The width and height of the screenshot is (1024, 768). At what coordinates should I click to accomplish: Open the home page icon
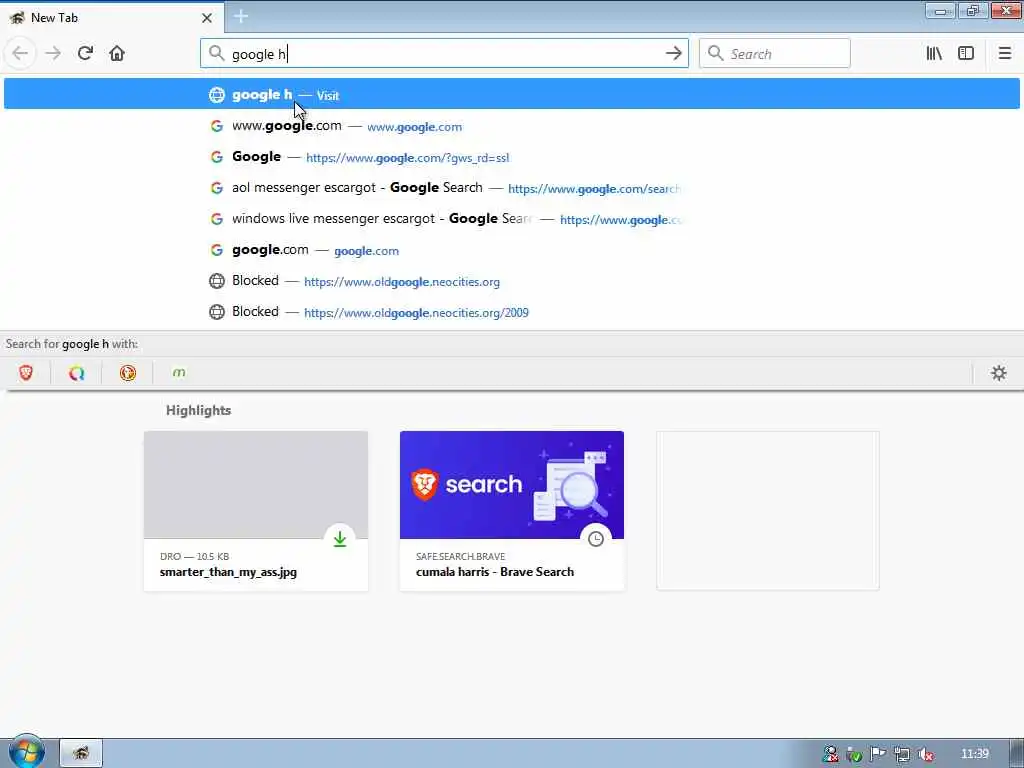[117, 54]
